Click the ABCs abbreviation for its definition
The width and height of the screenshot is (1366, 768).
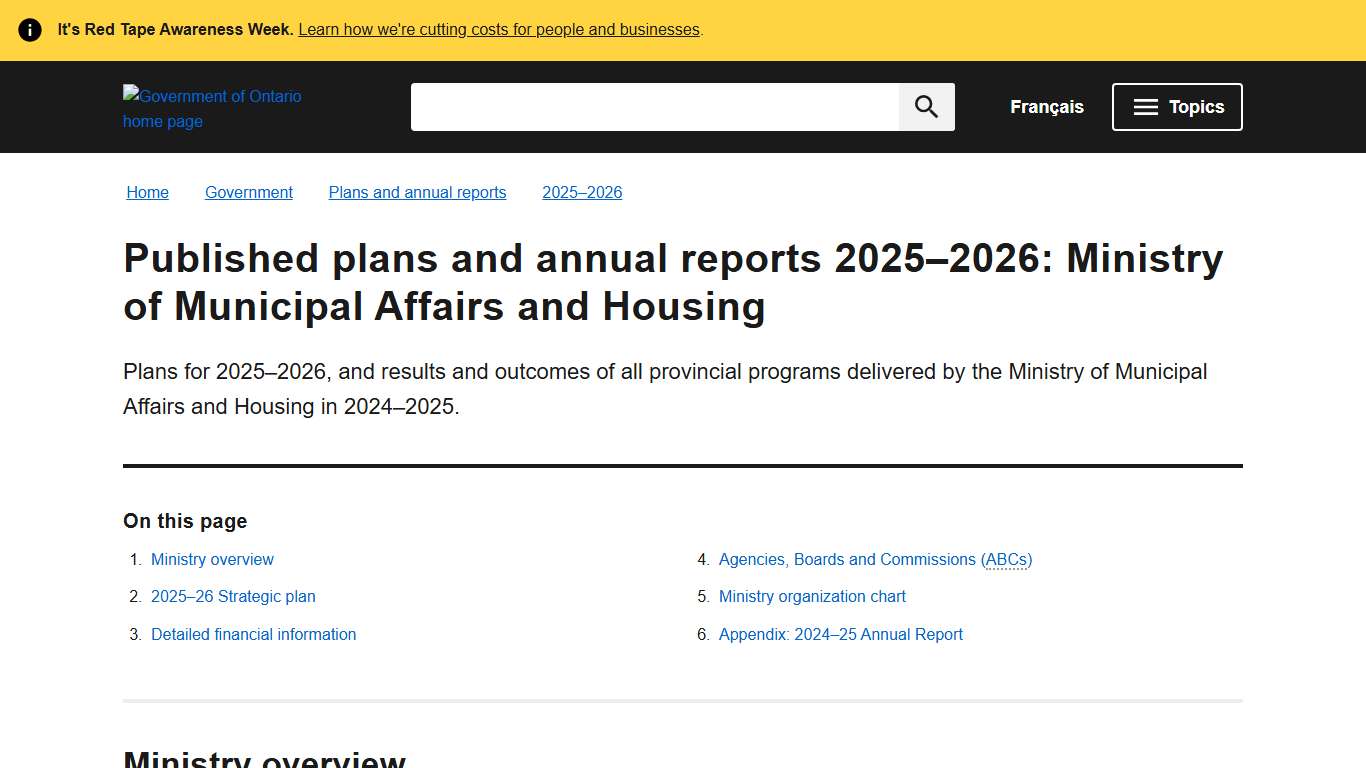(1007, 559)
